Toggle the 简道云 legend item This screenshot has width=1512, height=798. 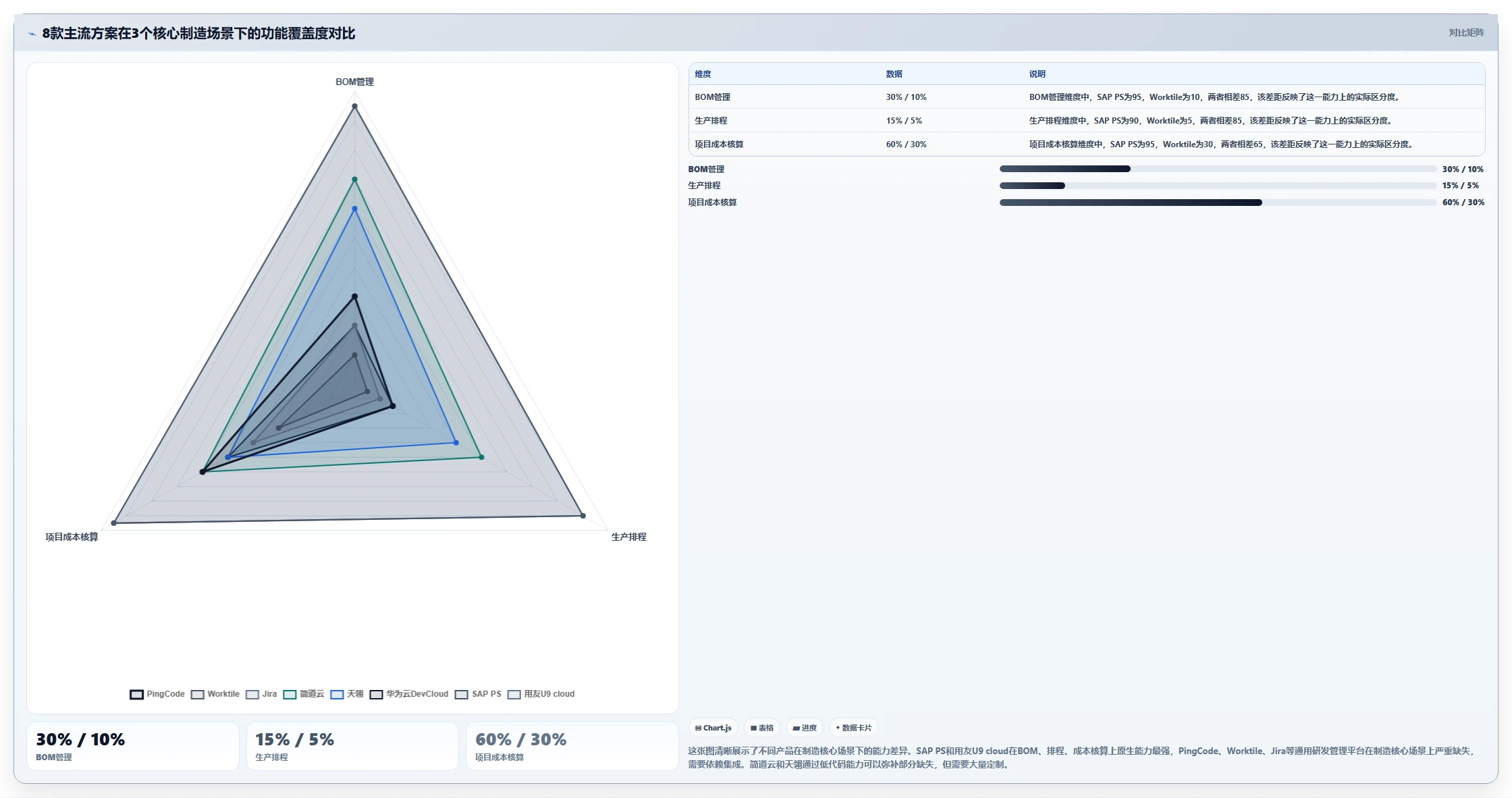pyautogui.click(x=304, y=694)
